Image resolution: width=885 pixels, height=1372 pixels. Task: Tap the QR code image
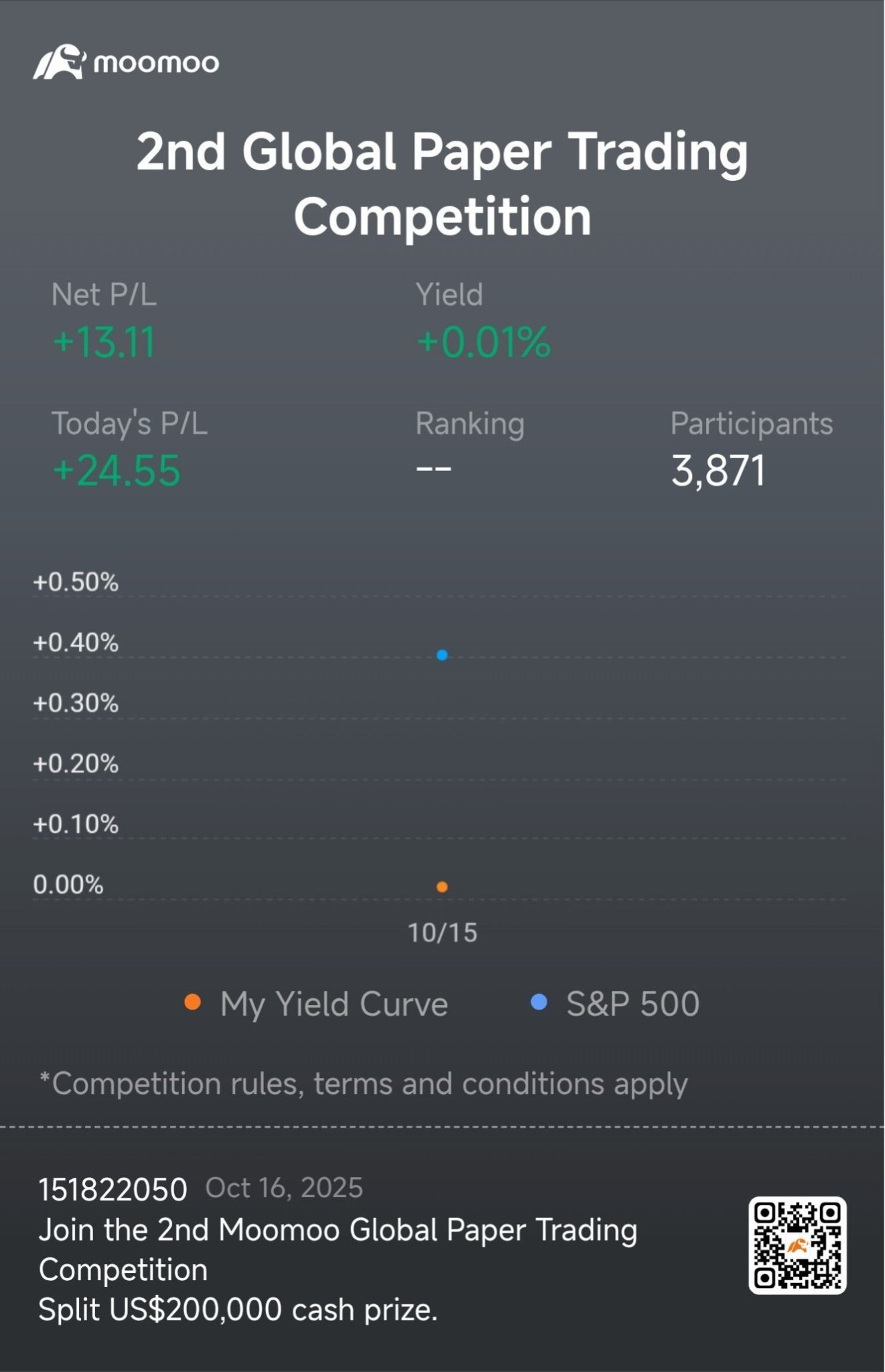[797, 1245]
